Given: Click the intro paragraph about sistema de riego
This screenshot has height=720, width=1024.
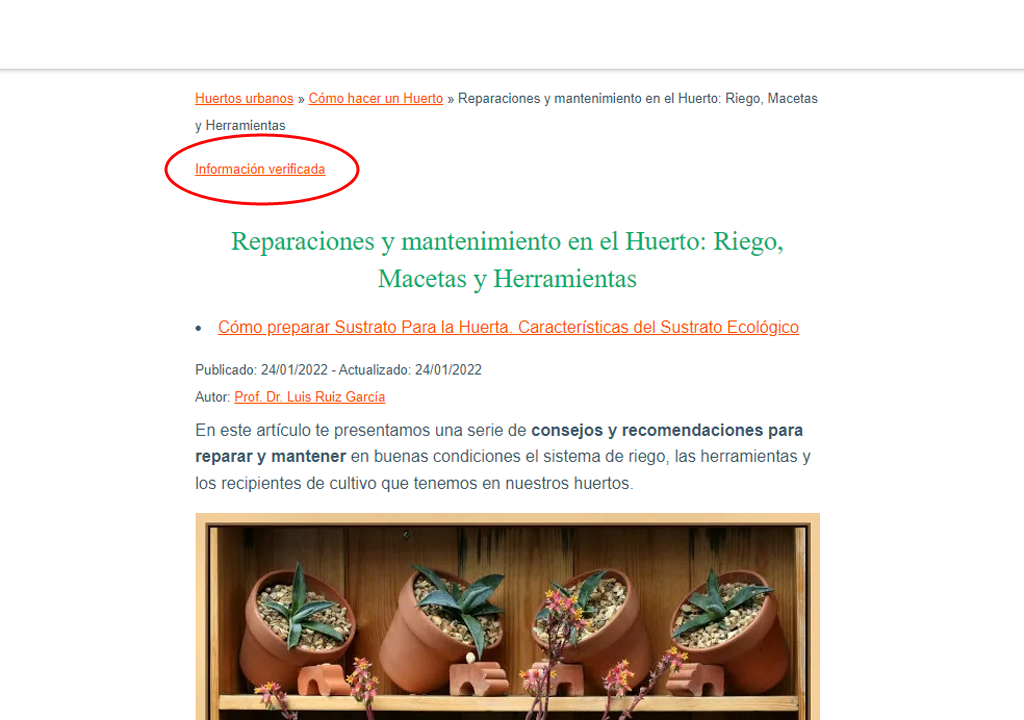Looking at the screenshot, I should pyautogui.click(x=503, y=457).
